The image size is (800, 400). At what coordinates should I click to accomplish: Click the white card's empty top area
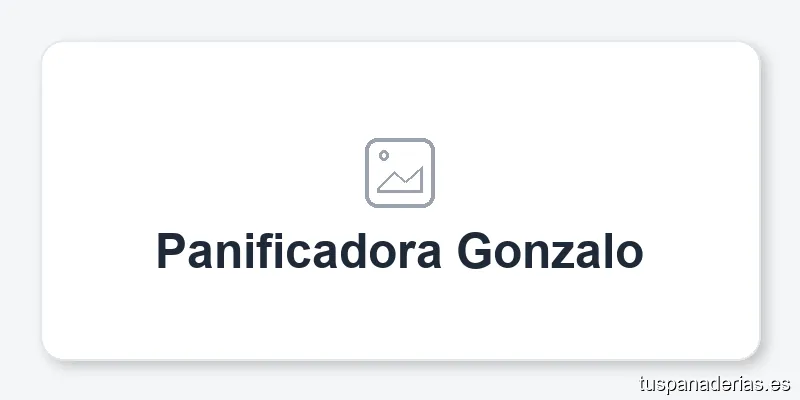pos(400,87)
